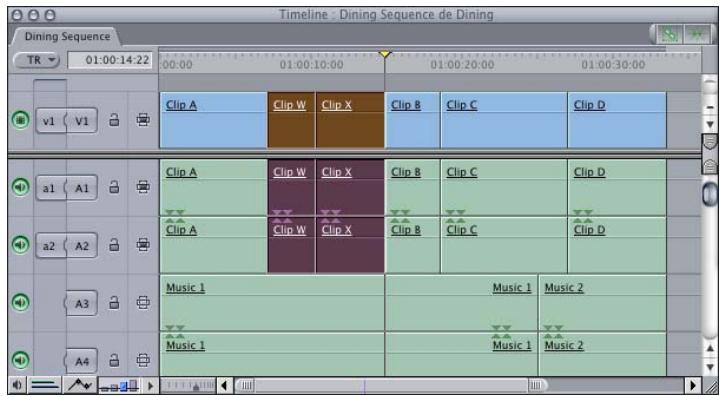Toggle Auto Select on track A2
The width and height of the screenshot is (721, 396).
pos(143,245)
